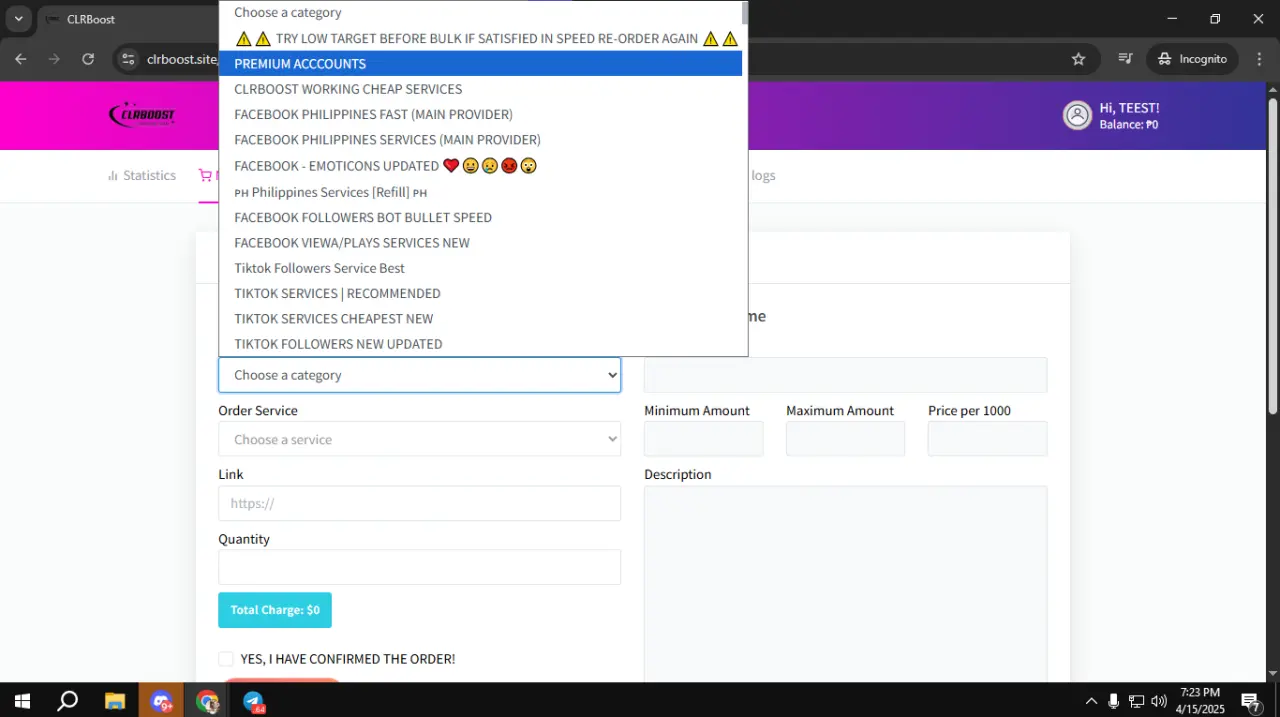Select Tiktok Followers Service Best
1280x717 pixels.
pos(481,268)
